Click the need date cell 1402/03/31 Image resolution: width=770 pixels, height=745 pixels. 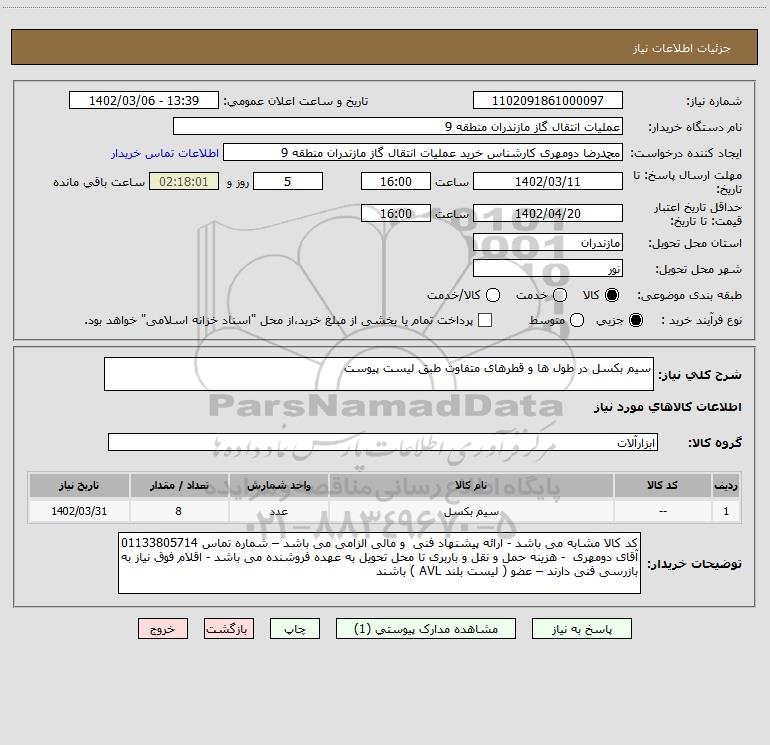[79, 511]
